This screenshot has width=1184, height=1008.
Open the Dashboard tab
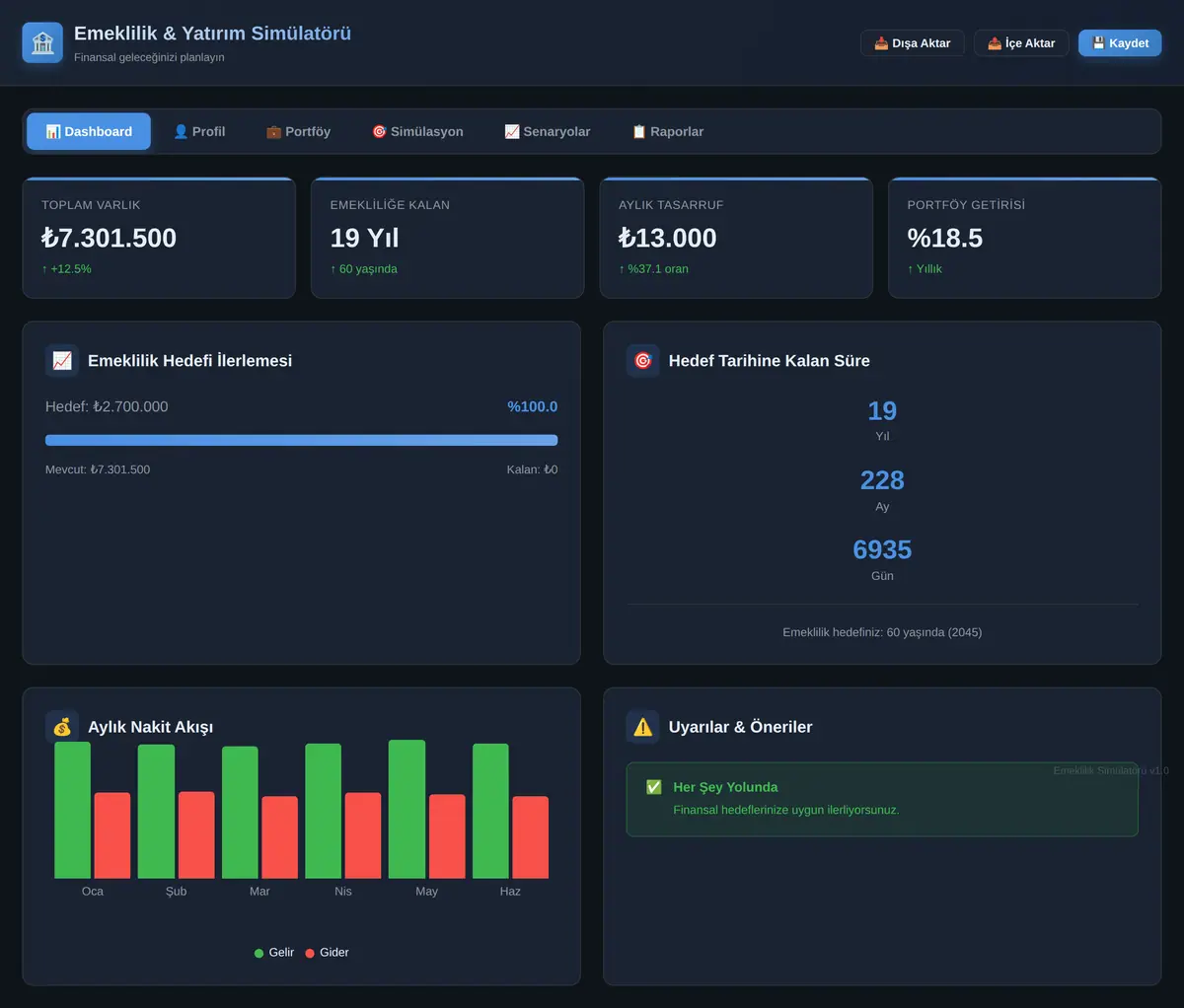(x=89, y=131)
